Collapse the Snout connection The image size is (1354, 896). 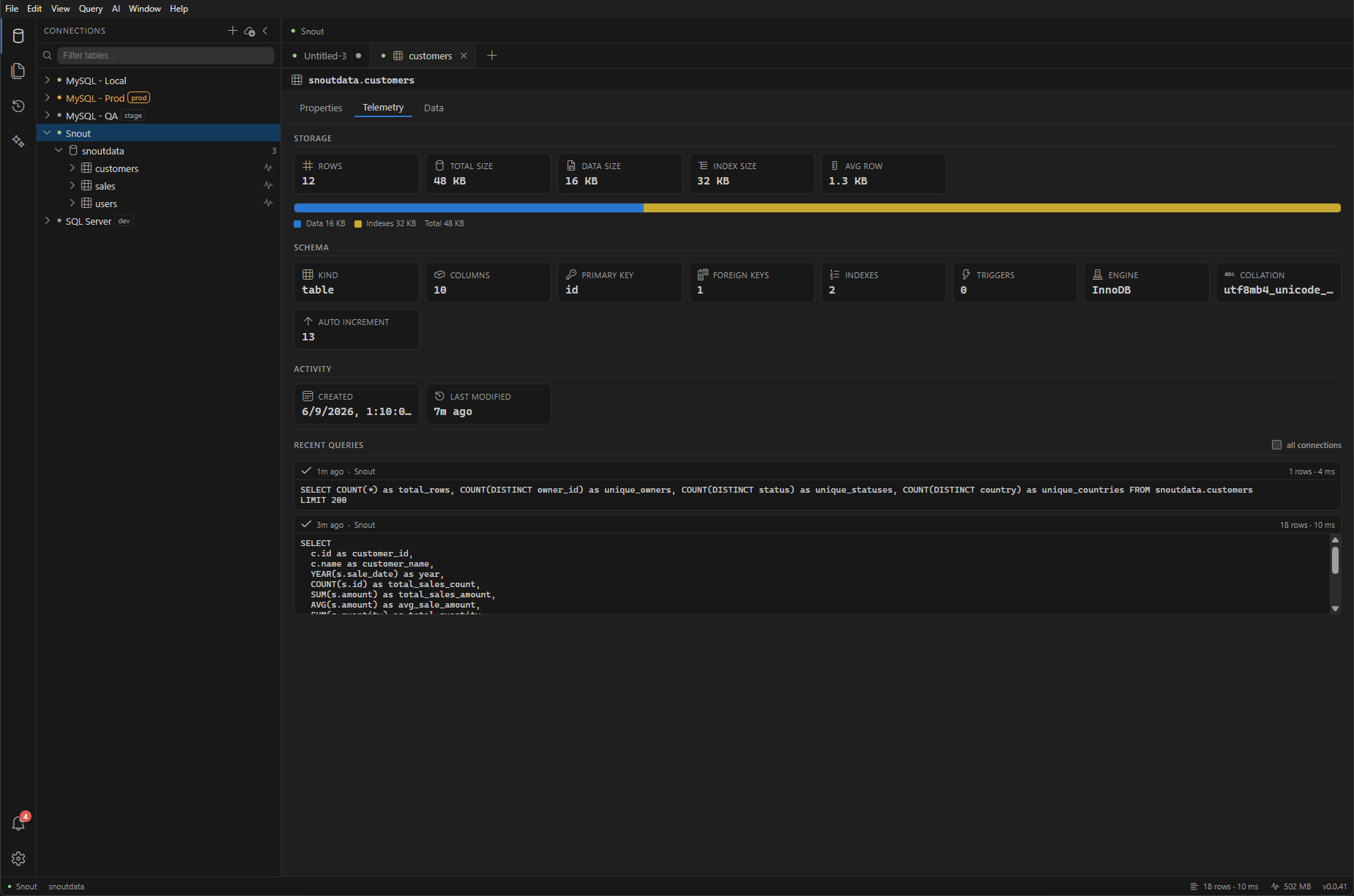tap(48, 132)
